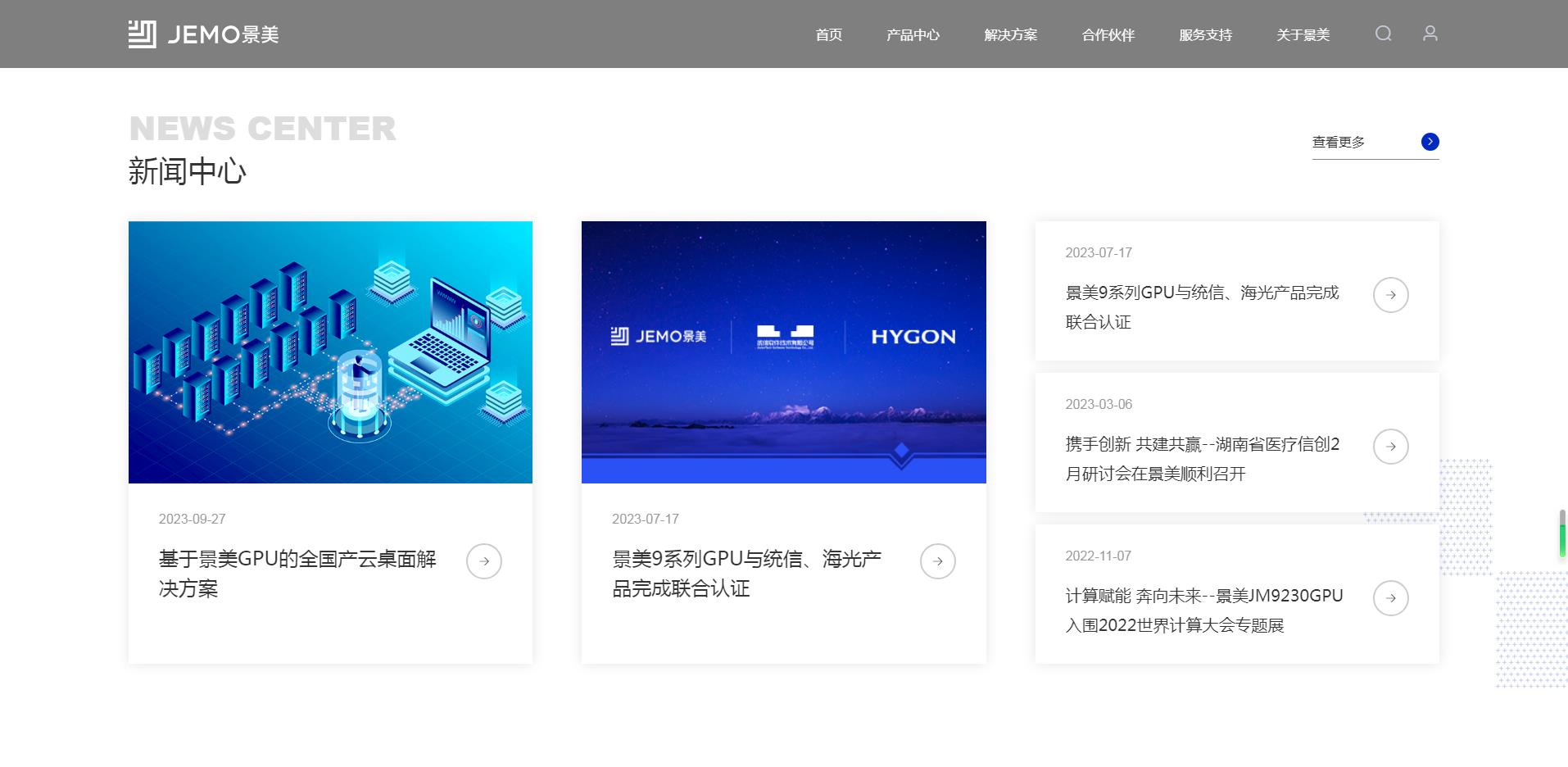1568x767 pixels.
Task: Click arrow icon on the middle card under the HYGON banner
Action: pos(937,561)
